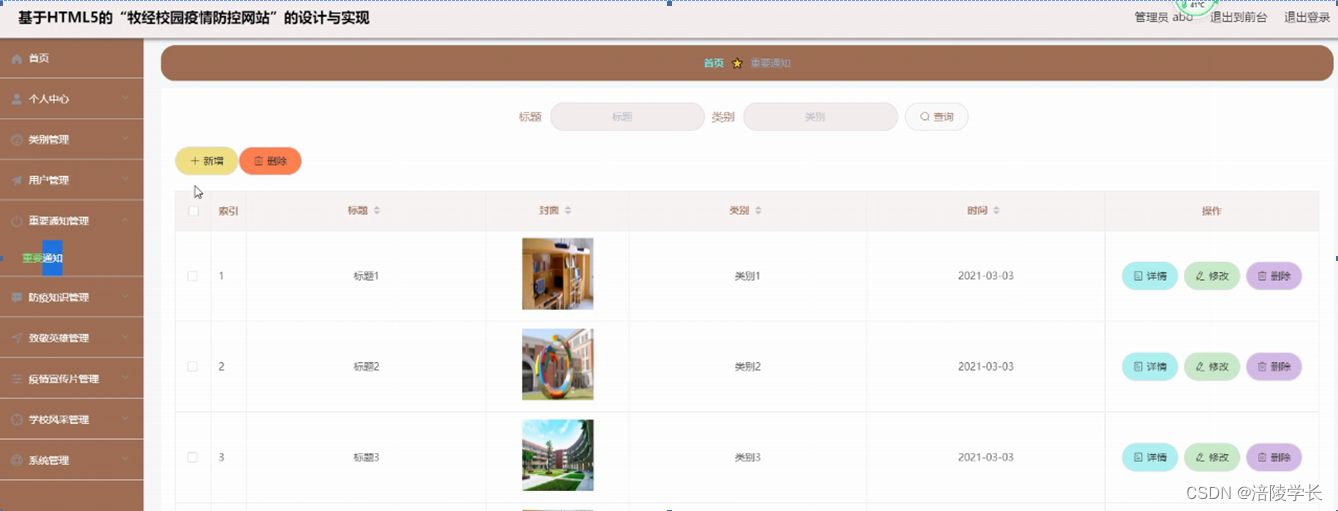Expand the 用户管理 menu chevron
The image size is (1338, 511).
[125, 180]
